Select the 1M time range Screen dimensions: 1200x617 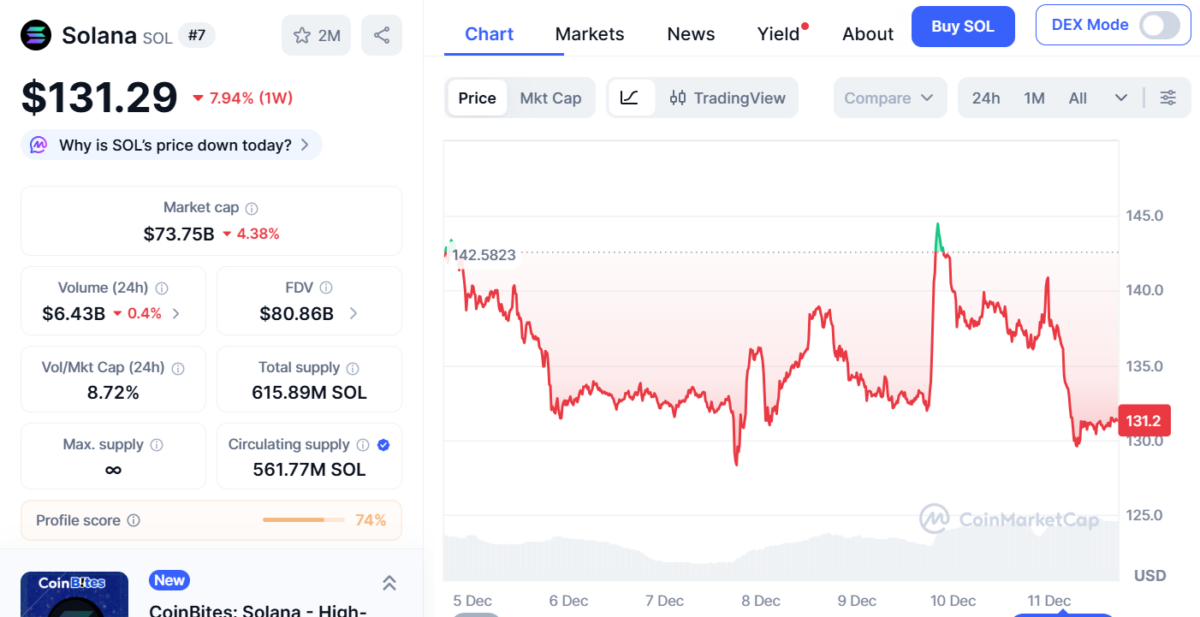tap(1034, 98)
